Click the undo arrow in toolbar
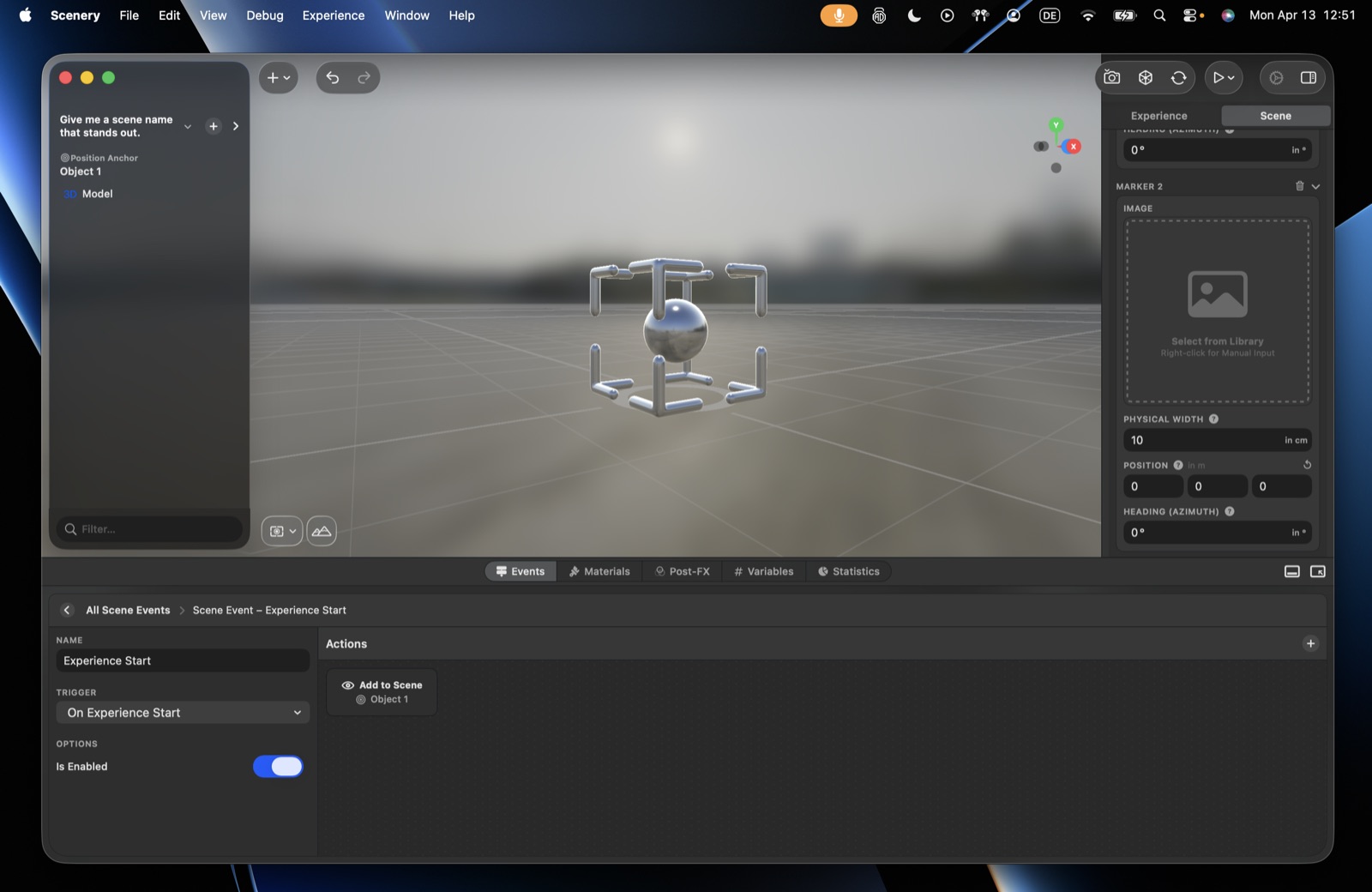 pyautogui.click(x=333, y=78)
